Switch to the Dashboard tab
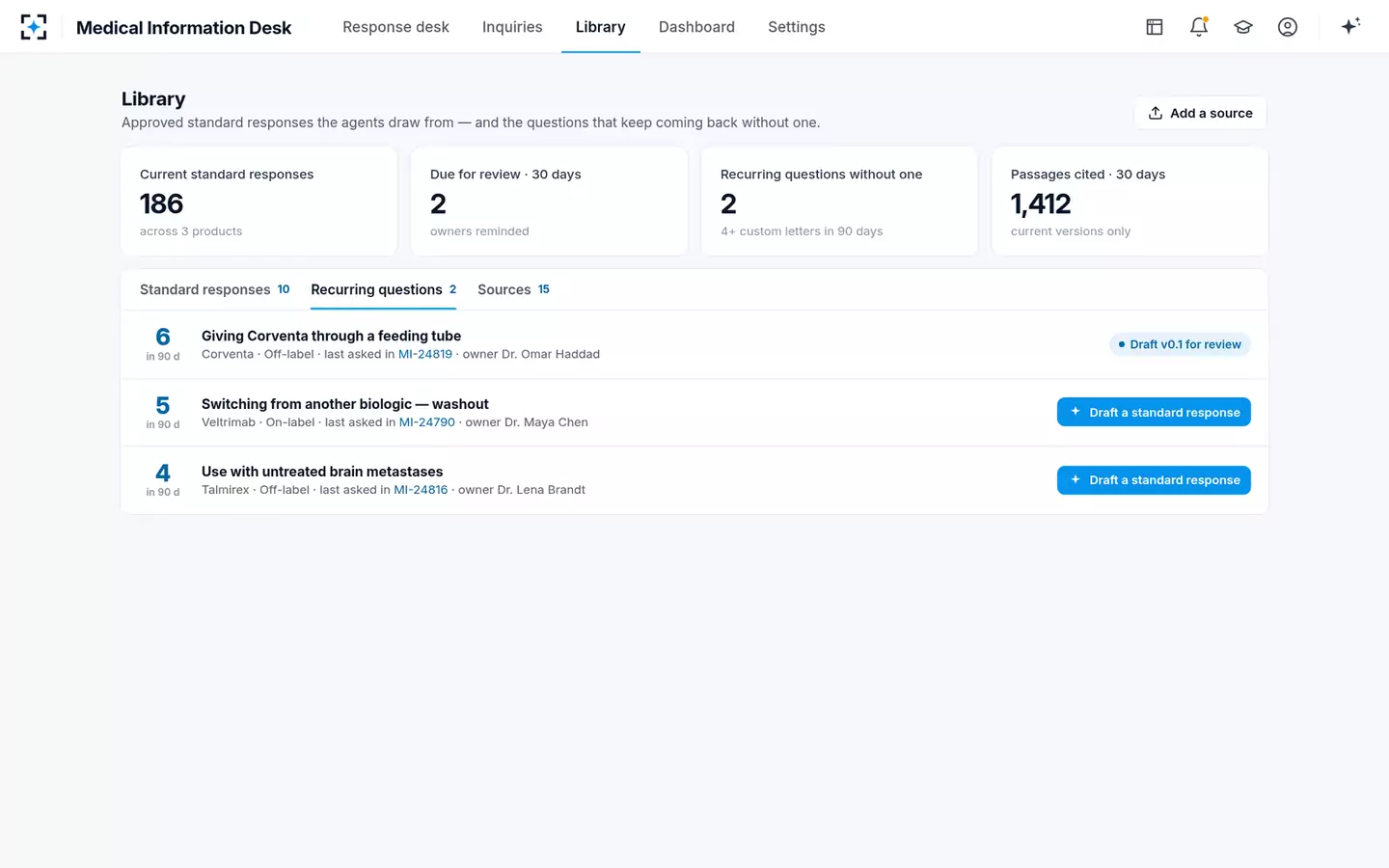 pyautogui.click(x=696, y=27)
